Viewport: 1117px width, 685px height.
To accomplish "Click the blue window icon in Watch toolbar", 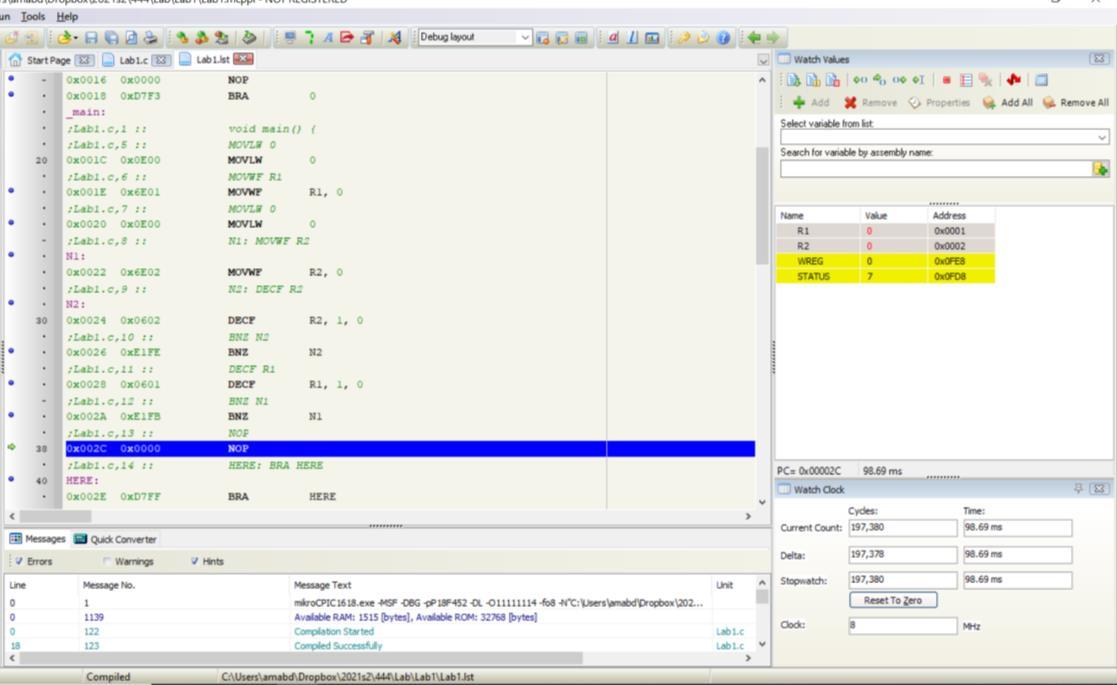I will (1041, 80).
